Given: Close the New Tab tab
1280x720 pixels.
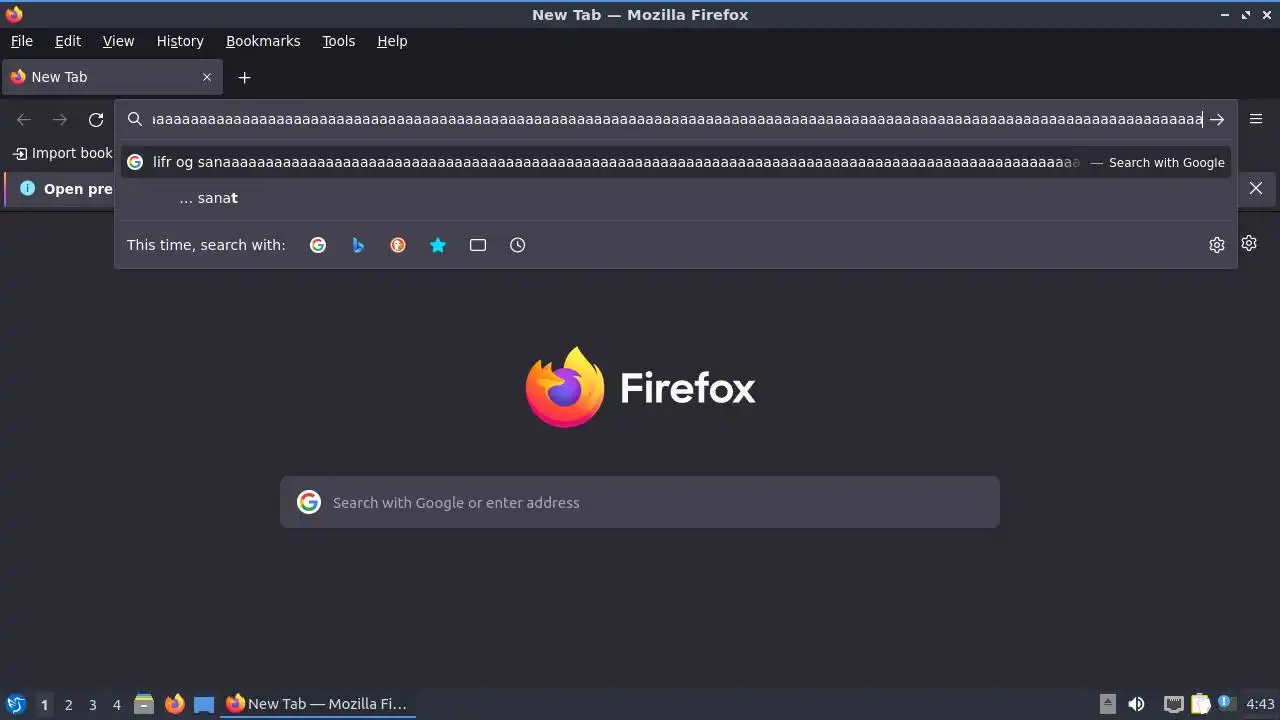Looking at the screenshot, I should pos(207,77).
